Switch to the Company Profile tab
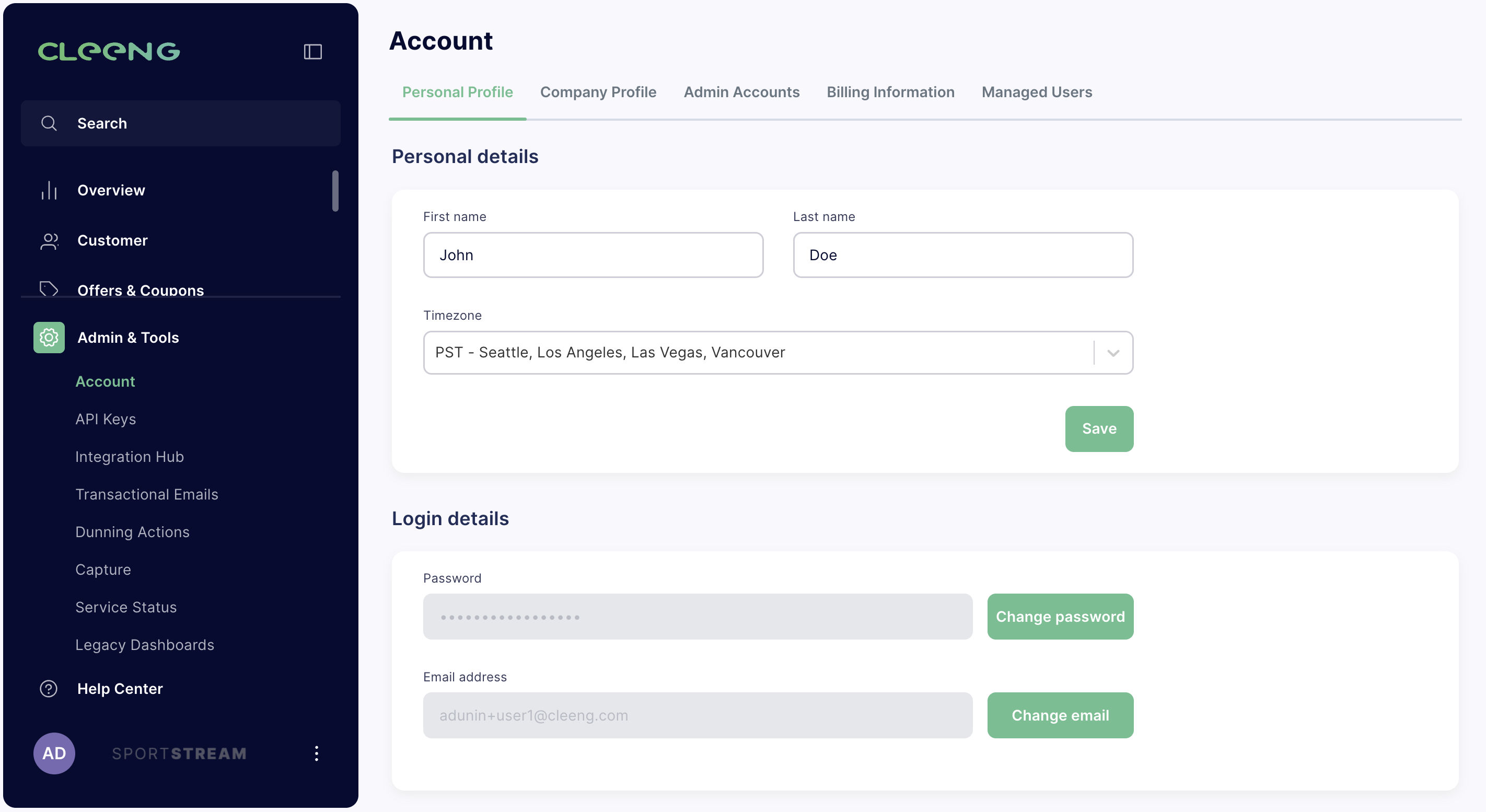This screenshot has width=1486, height=812. [598, 92]
